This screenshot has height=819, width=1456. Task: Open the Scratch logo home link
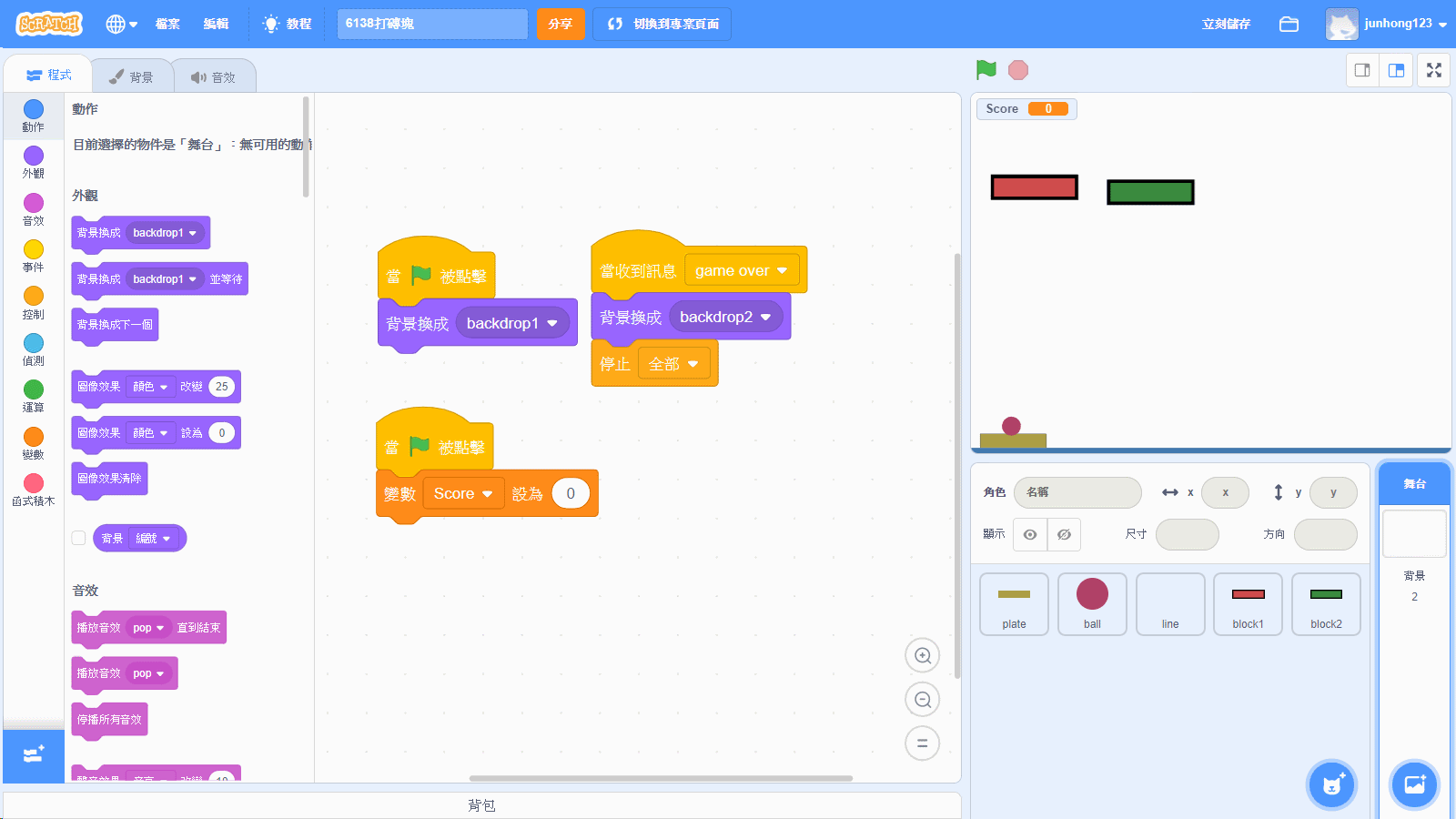(x=49, y=24)
